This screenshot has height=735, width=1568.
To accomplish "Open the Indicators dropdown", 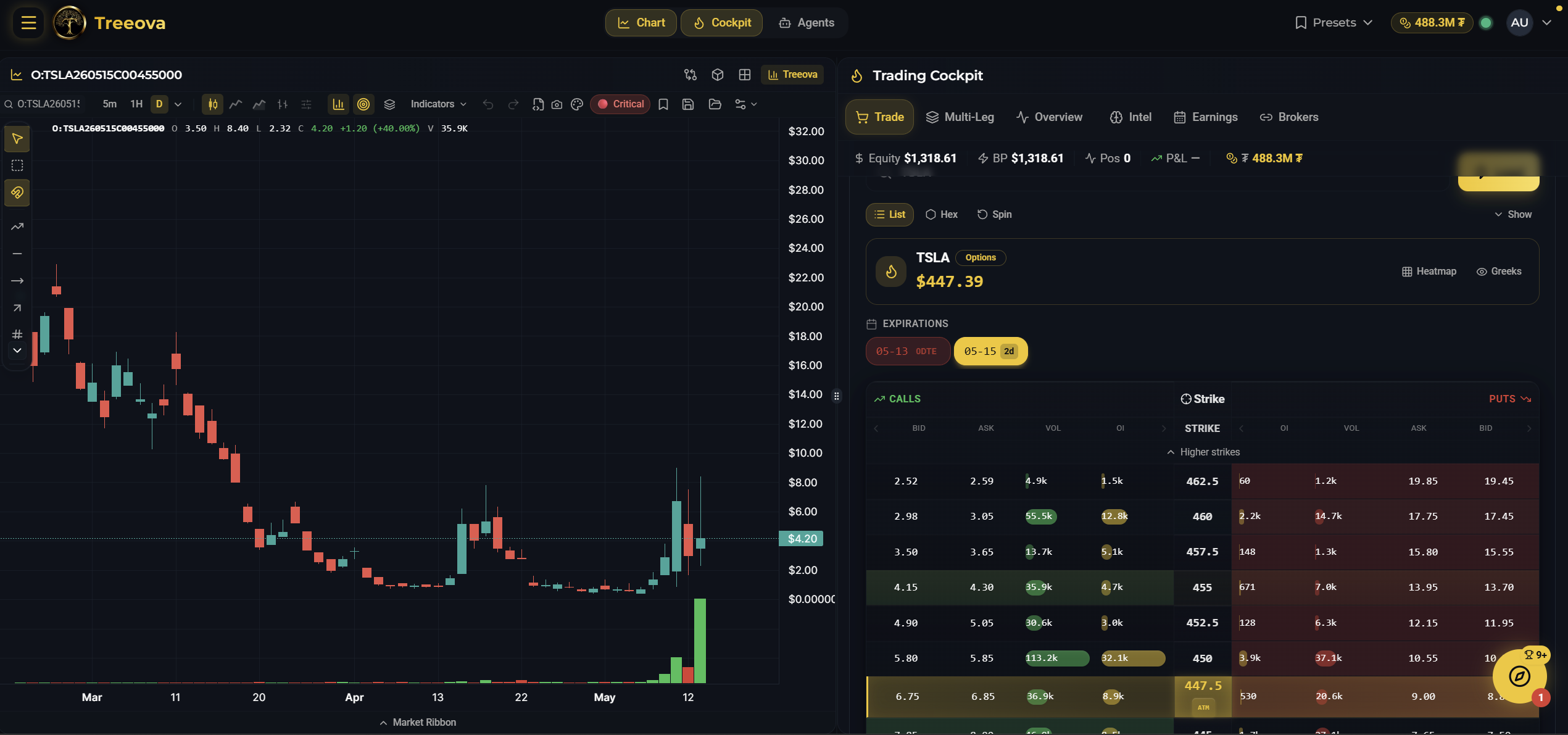I will (x=438, y=104).
